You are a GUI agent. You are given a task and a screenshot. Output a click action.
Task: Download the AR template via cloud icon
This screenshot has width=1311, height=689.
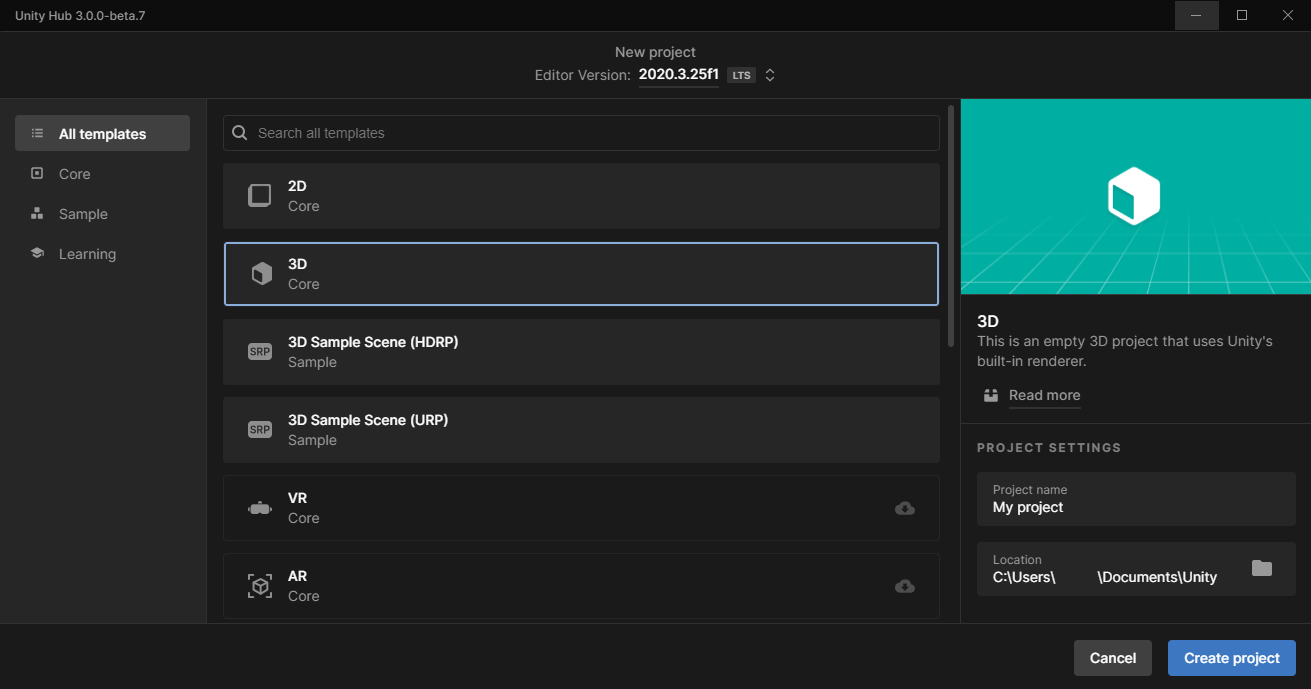pyautogui.click(x=905, y=586)
